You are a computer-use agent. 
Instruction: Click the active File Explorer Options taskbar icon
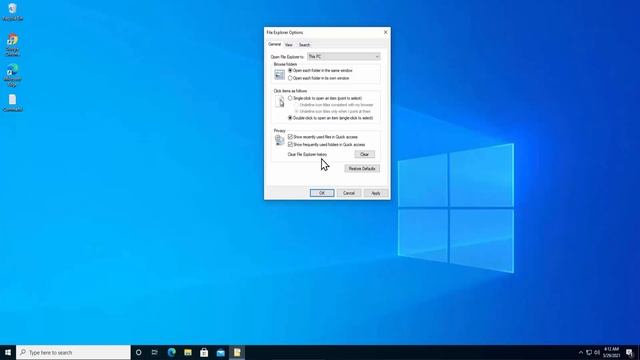(237, 352)
